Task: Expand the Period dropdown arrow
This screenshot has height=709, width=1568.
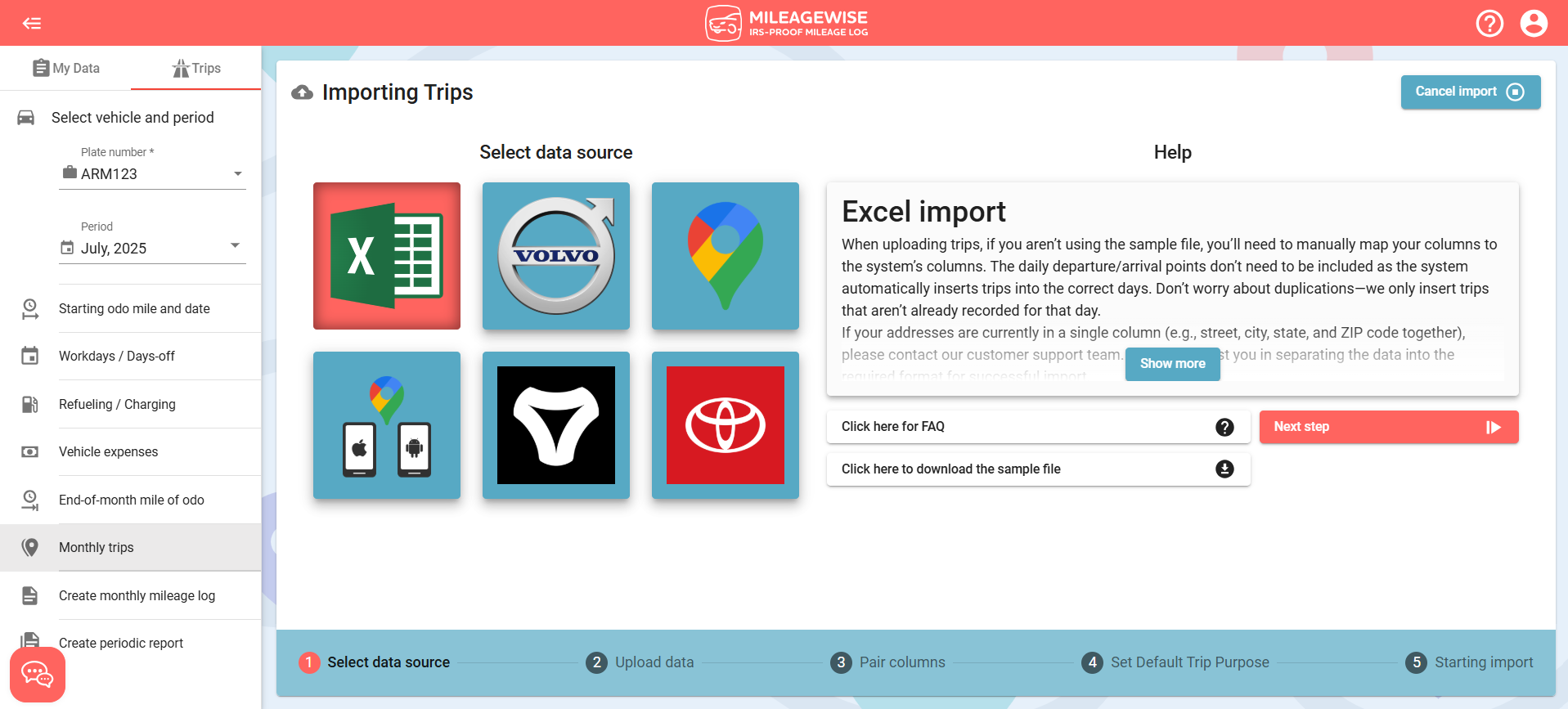Action: [x=236, y=245]
